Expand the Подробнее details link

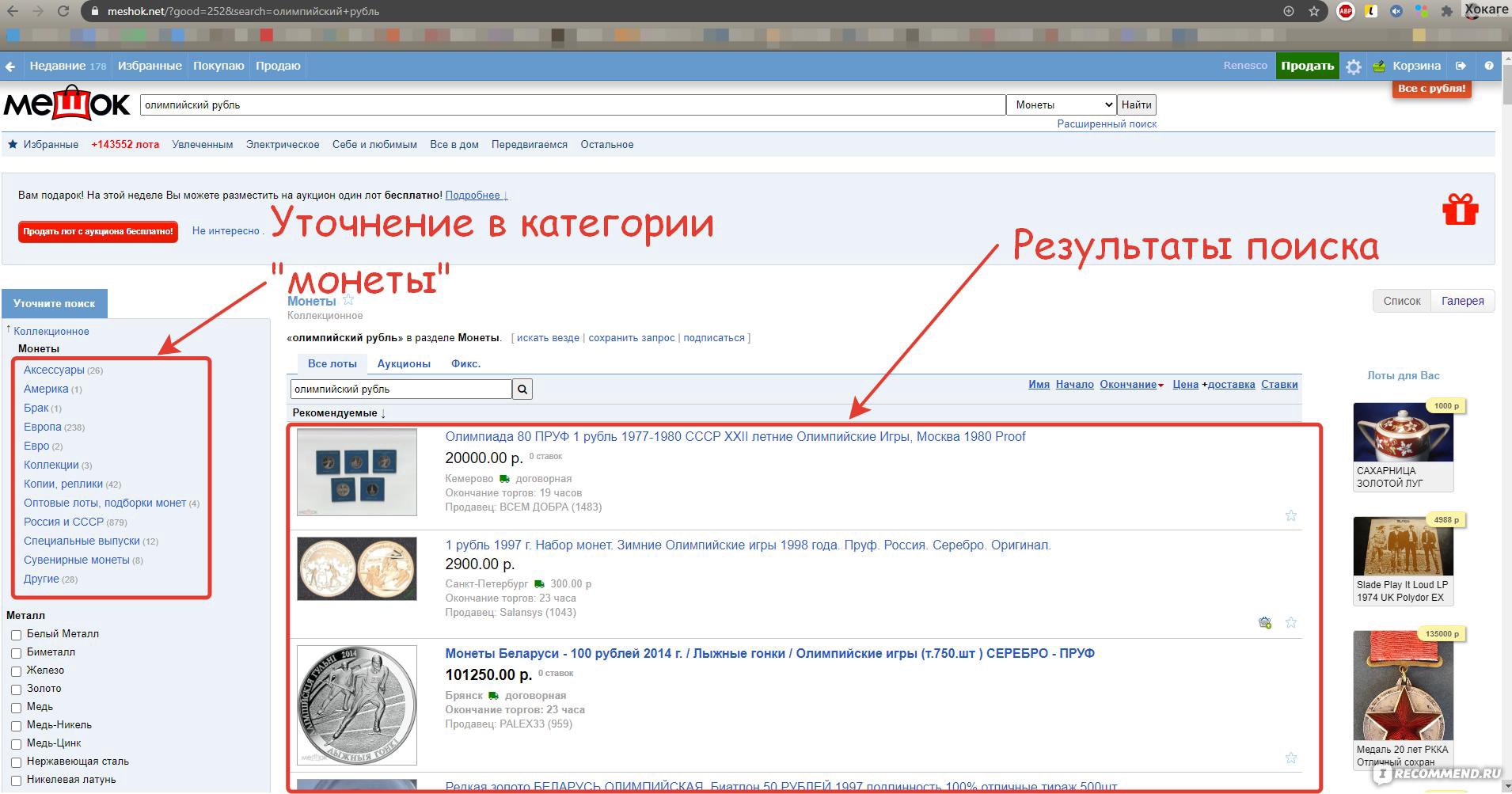(476, 195)
